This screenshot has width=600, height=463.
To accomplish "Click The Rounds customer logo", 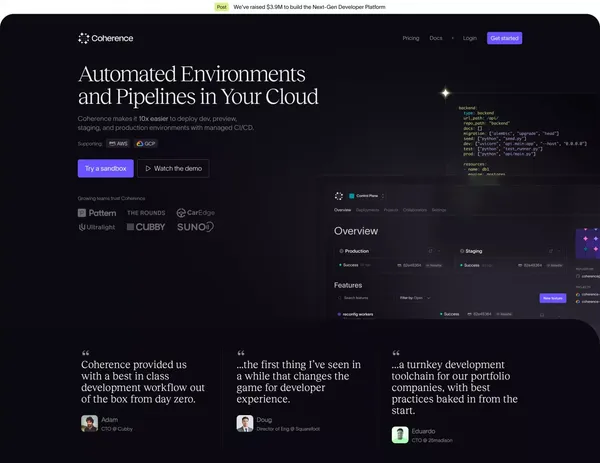I will [x=146, y=213].
